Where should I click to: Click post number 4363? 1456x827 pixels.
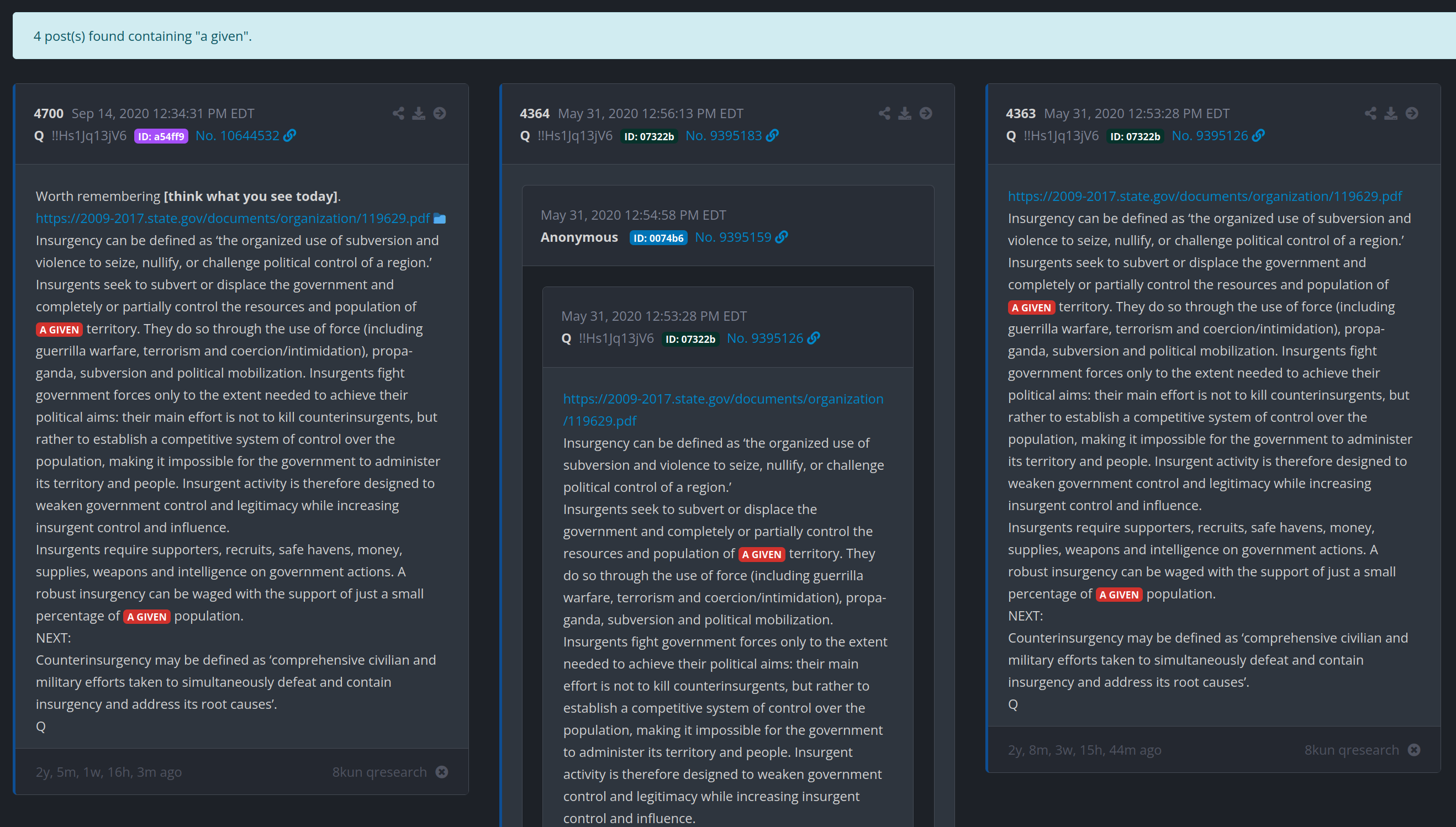pos(1021,114)
